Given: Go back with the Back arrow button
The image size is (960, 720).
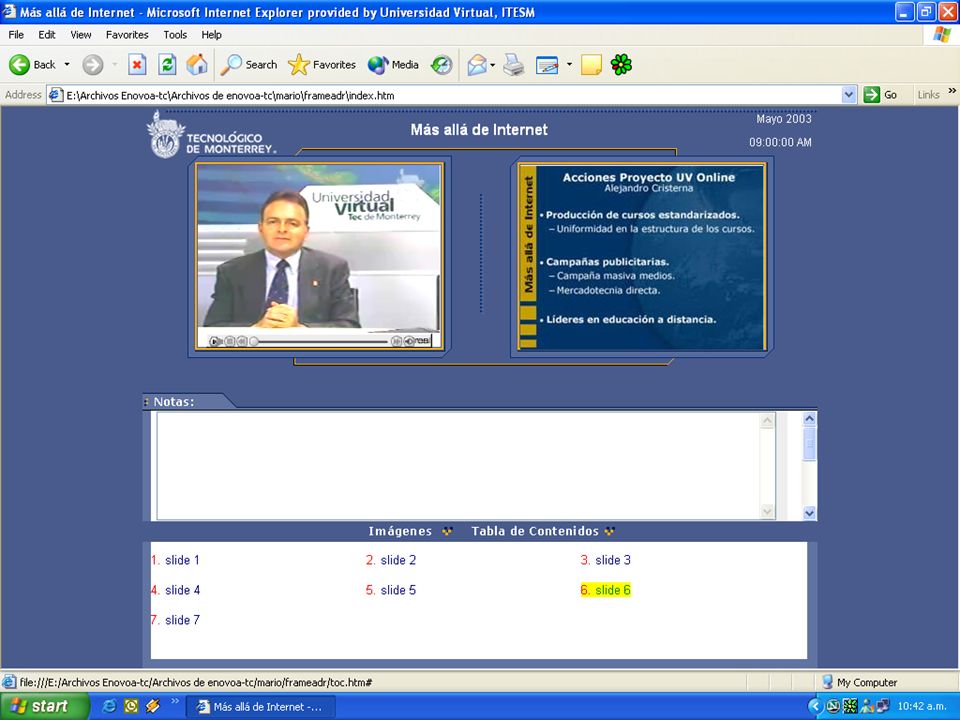Looking at the screenshot, I should pos(32,64).
